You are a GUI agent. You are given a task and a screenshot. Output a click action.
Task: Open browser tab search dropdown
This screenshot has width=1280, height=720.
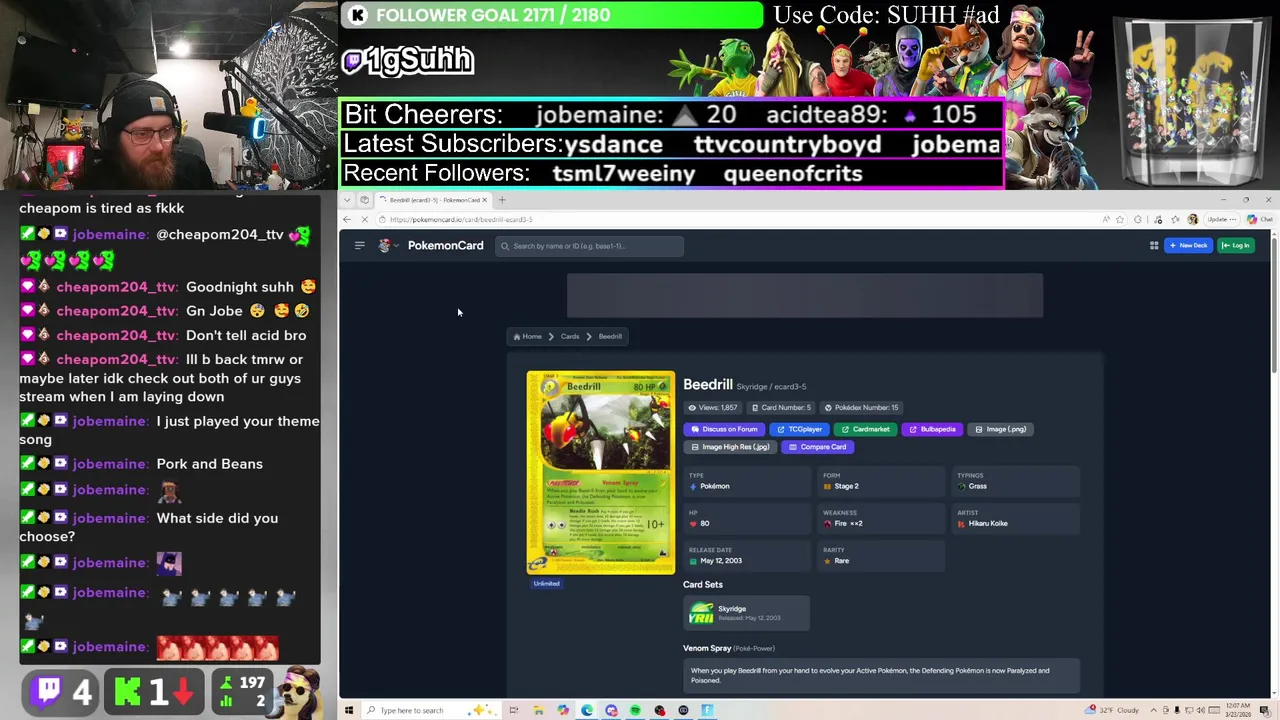tap(347, 200)
